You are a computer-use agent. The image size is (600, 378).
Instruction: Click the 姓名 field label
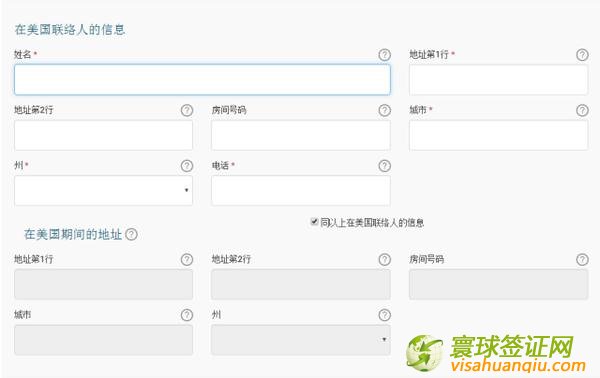[x=23, y=54]
